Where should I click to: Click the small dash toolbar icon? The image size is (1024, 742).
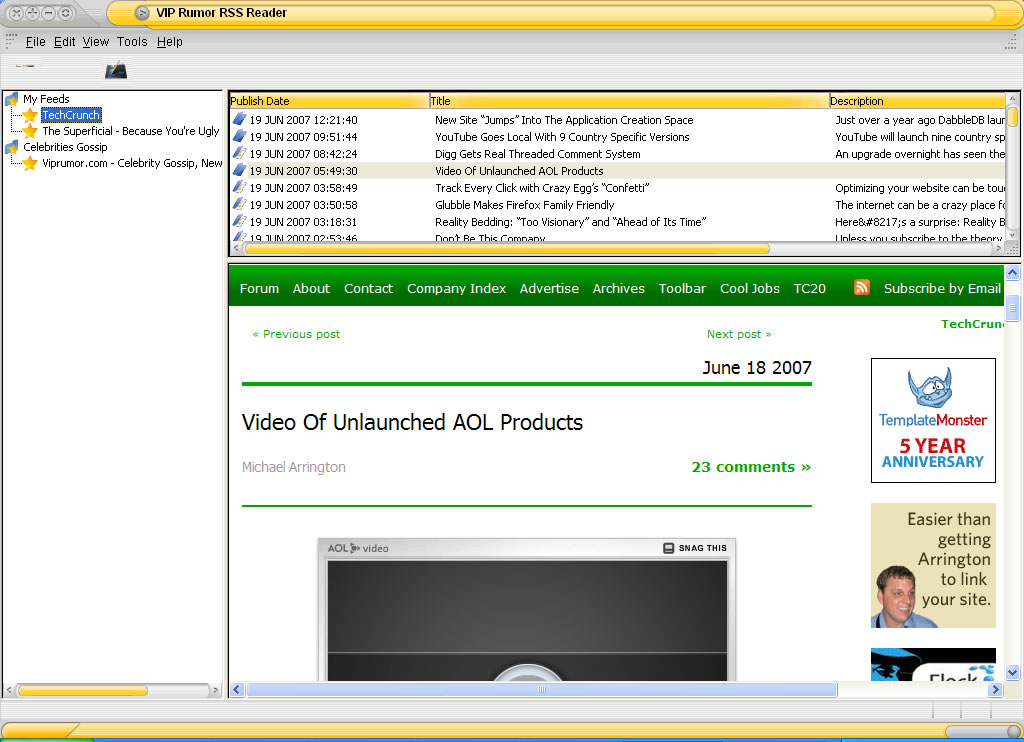pyautogui.click(x=25, y=67)
